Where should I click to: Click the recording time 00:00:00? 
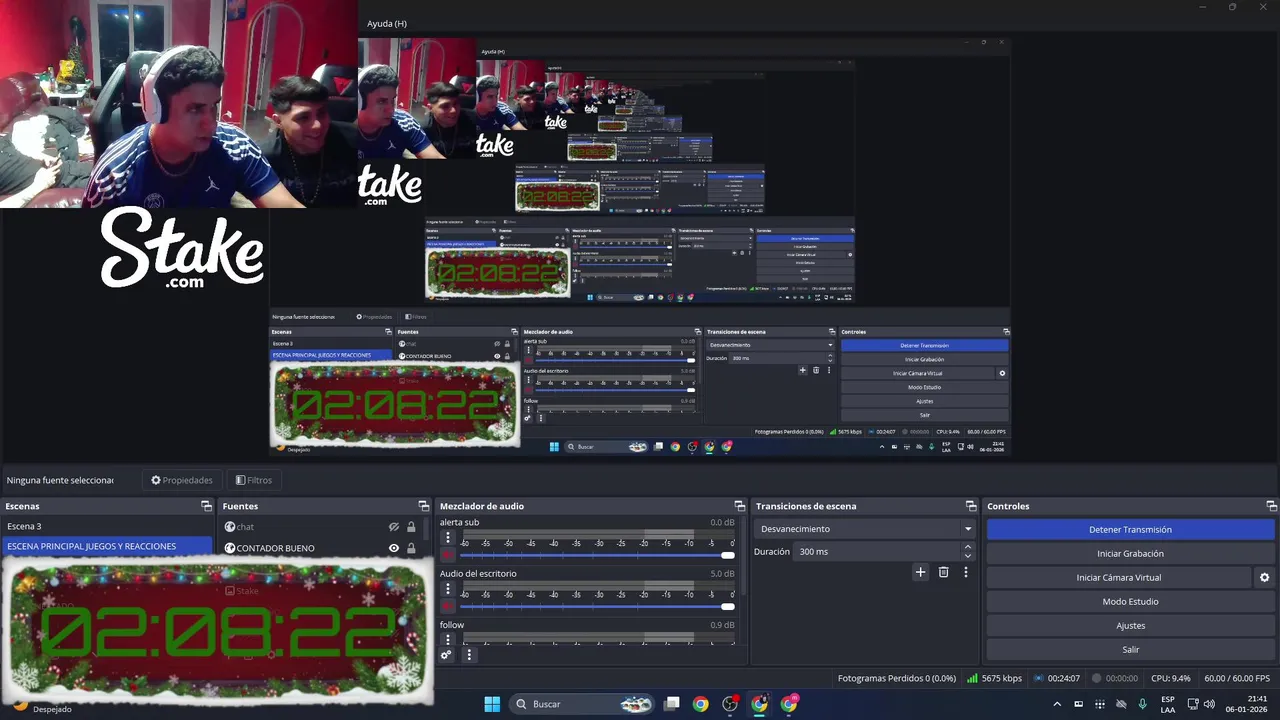(1115, 678)
